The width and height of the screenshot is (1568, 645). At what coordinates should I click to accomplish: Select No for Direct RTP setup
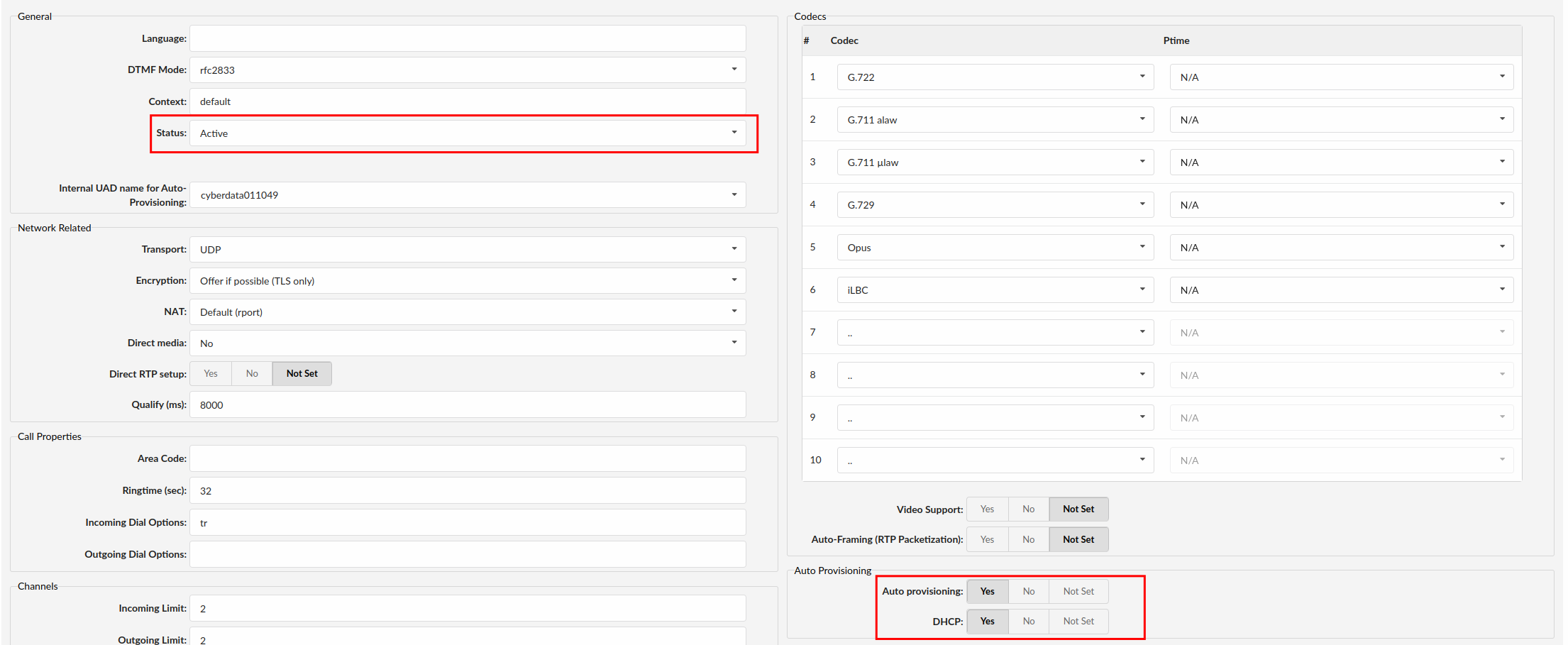pyautogui.click(x=252, y=374)
